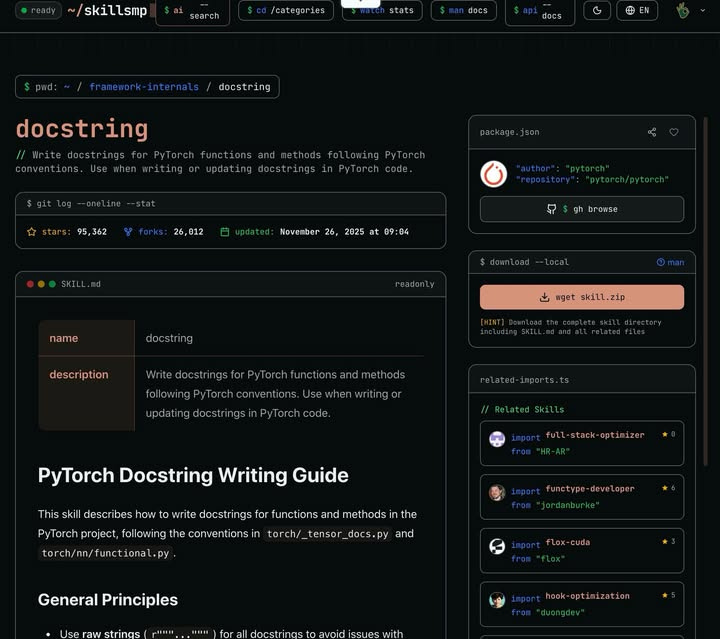This screenshot has height=639, width=720.
Task: Favorite the skill with the heart icon
Action: (674, 132)
